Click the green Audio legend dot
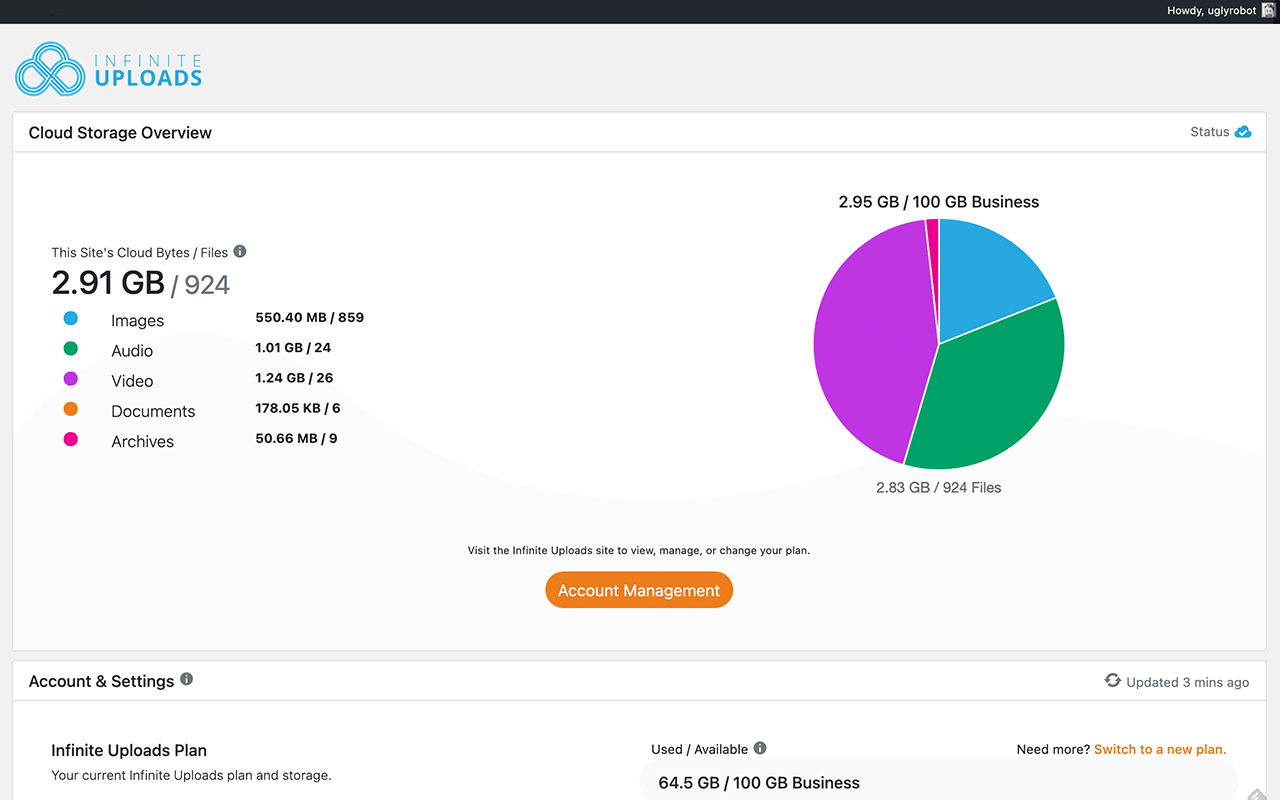 [x=71, y=349]
